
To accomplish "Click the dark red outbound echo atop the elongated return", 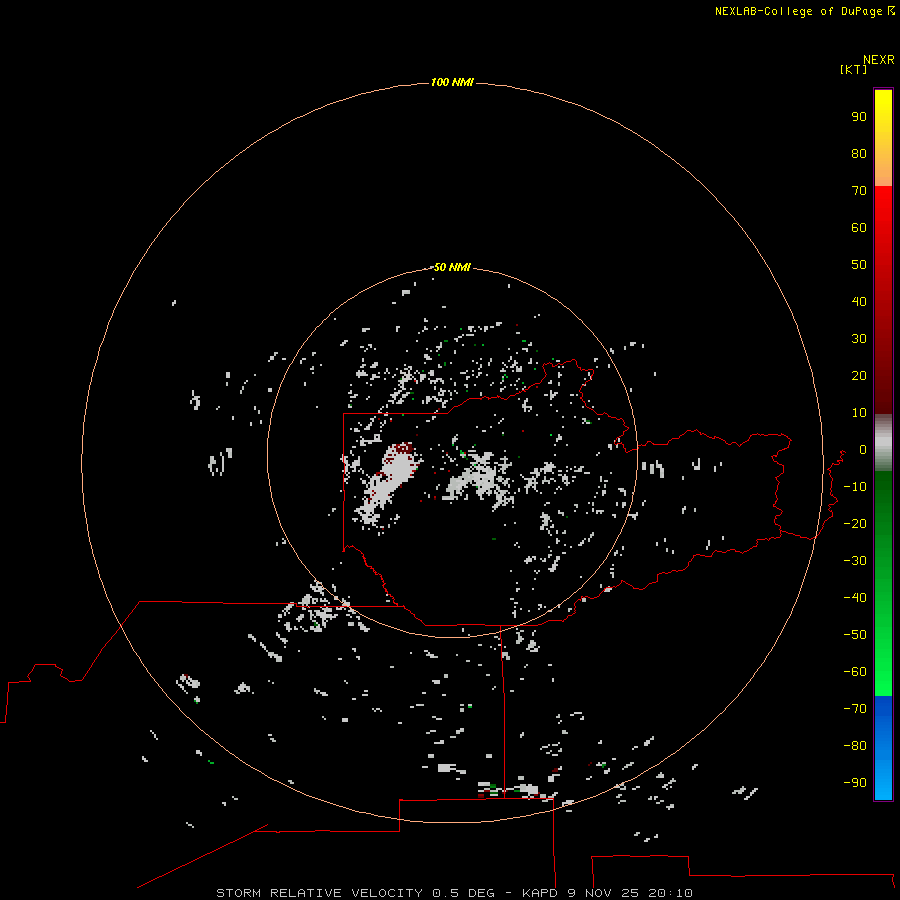I will click(x=404, y=448).
